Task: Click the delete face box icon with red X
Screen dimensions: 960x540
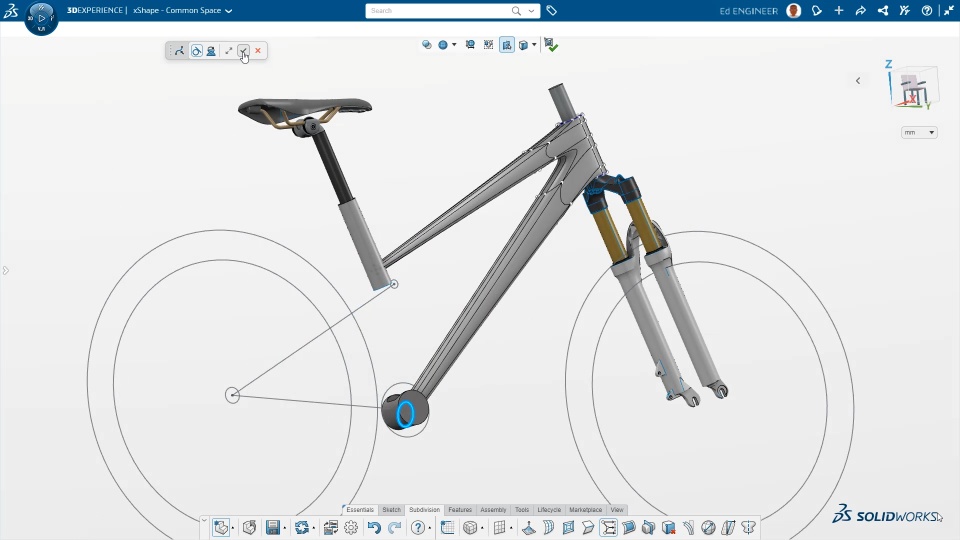Action: point(669,527)
